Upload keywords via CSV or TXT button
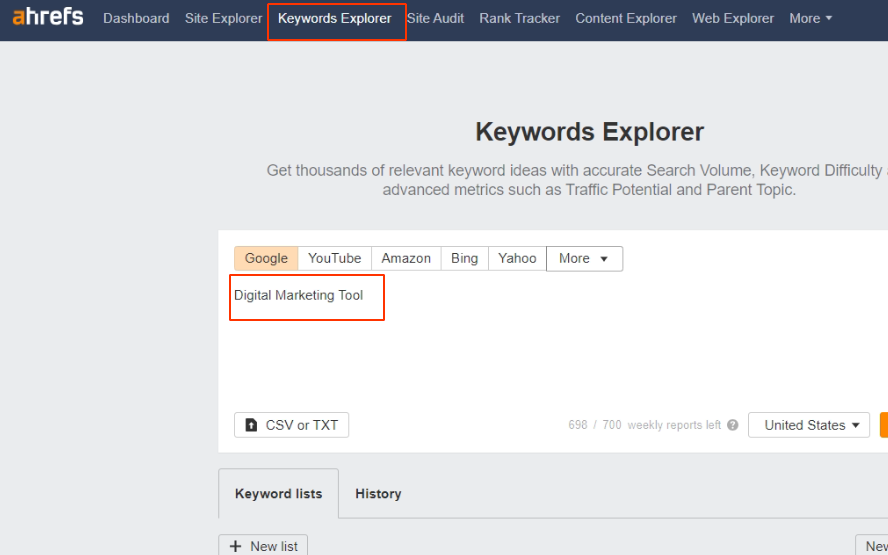This screenshot has height=555, width=888. 291,425
